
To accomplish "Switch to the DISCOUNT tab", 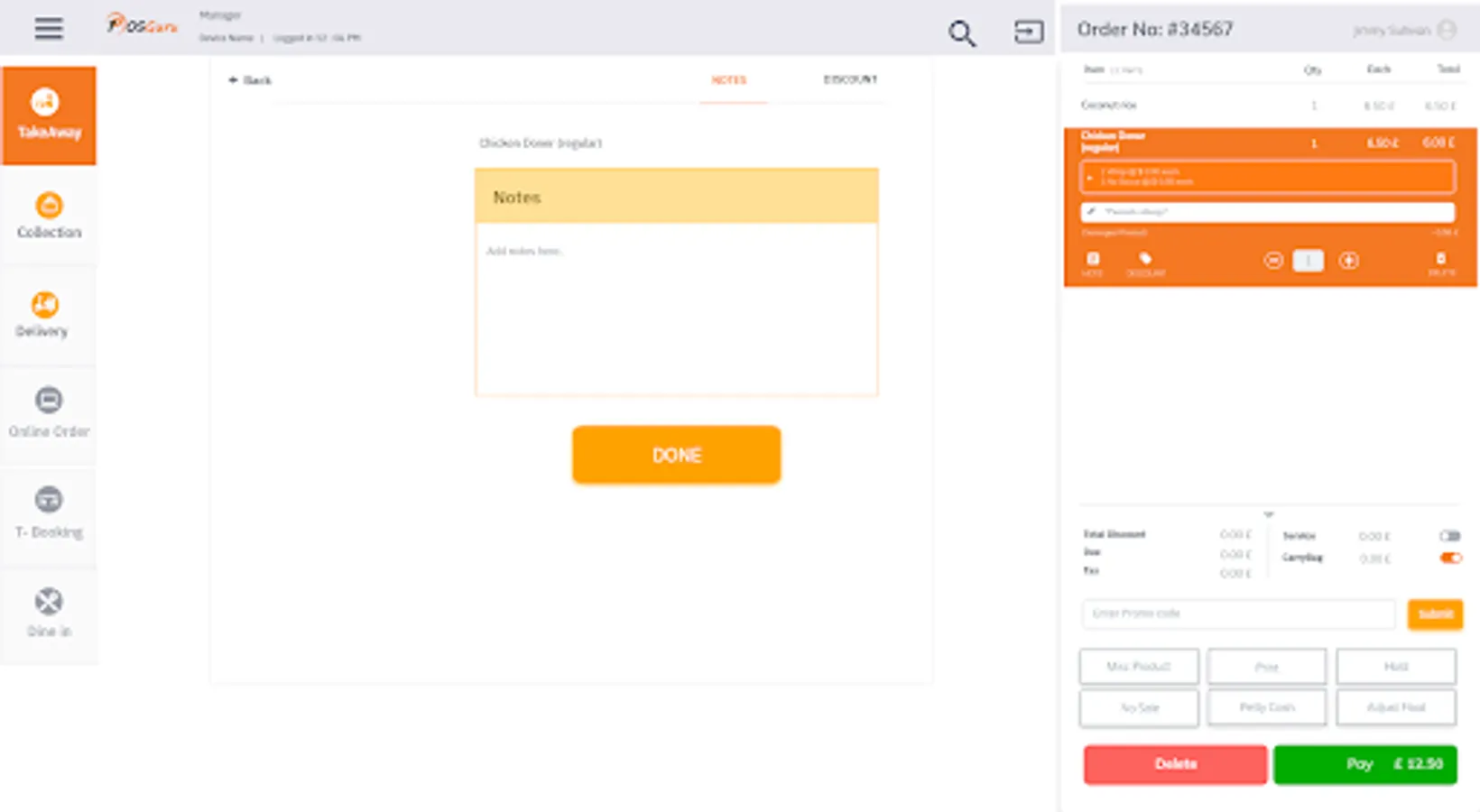I will click(848, 79).
